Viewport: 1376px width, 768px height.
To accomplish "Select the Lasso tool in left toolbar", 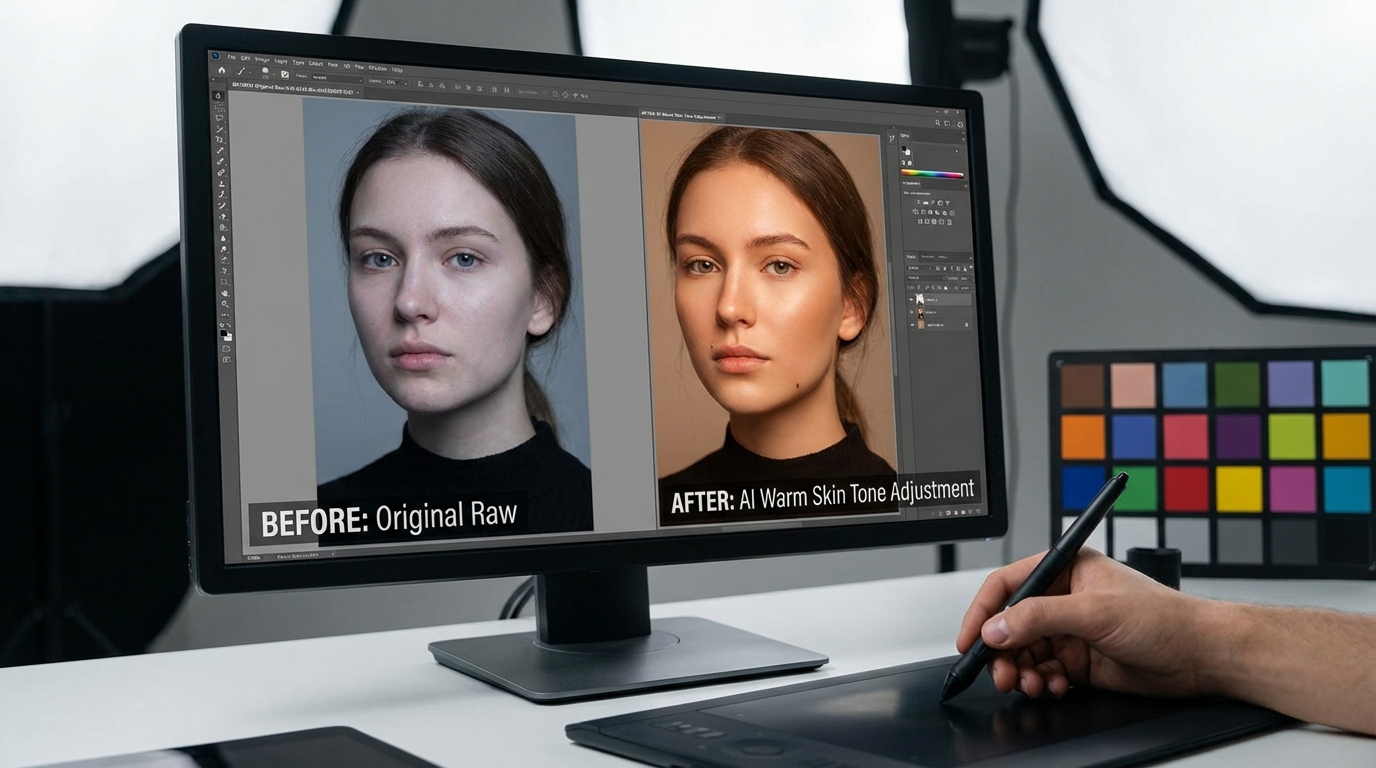I will pyautogui.click(x=220, y=117).
